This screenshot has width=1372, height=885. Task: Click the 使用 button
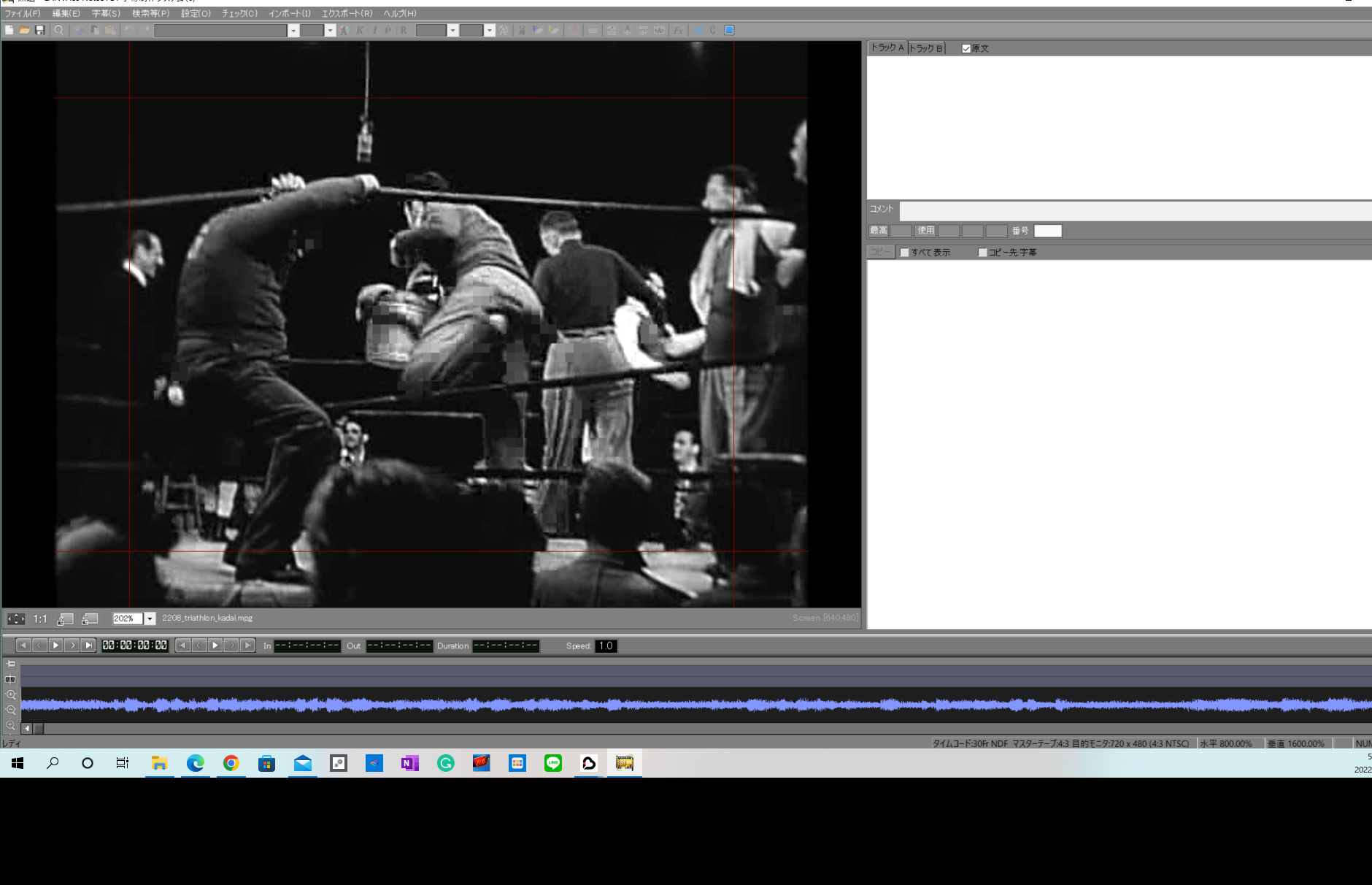(x=925, y=231)
